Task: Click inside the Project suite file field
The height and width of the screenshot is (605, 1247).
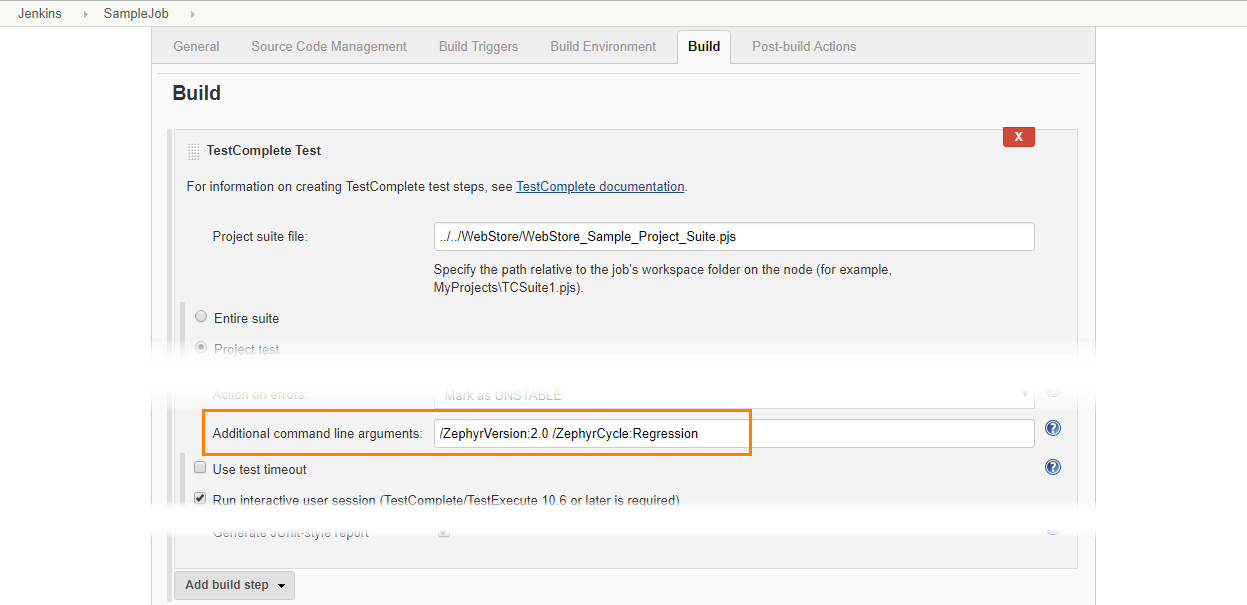Action: pos(733,236)
